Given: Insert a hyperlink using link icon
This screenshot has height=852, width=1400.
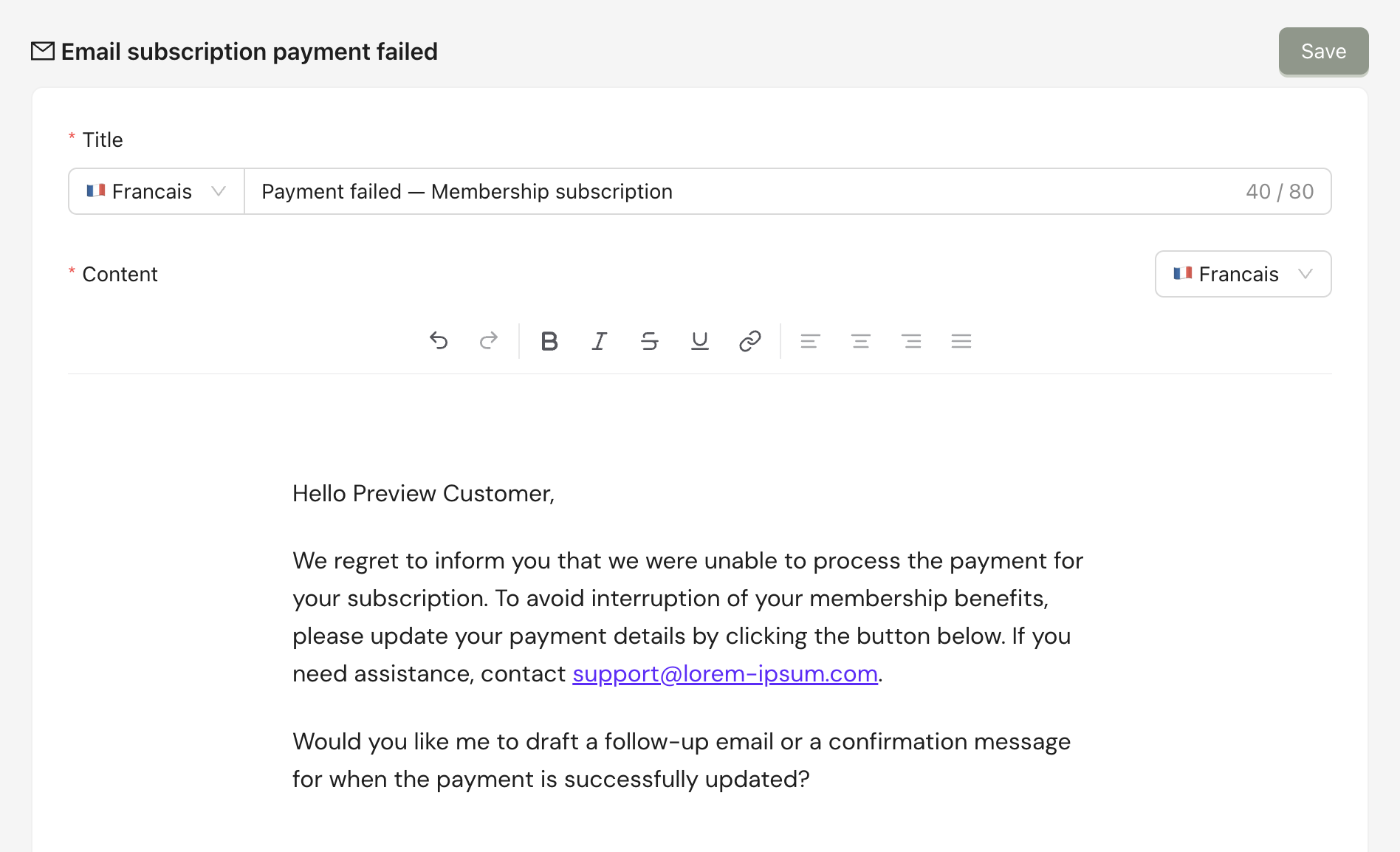Looking at the screenshot, I should pos(750,340).
